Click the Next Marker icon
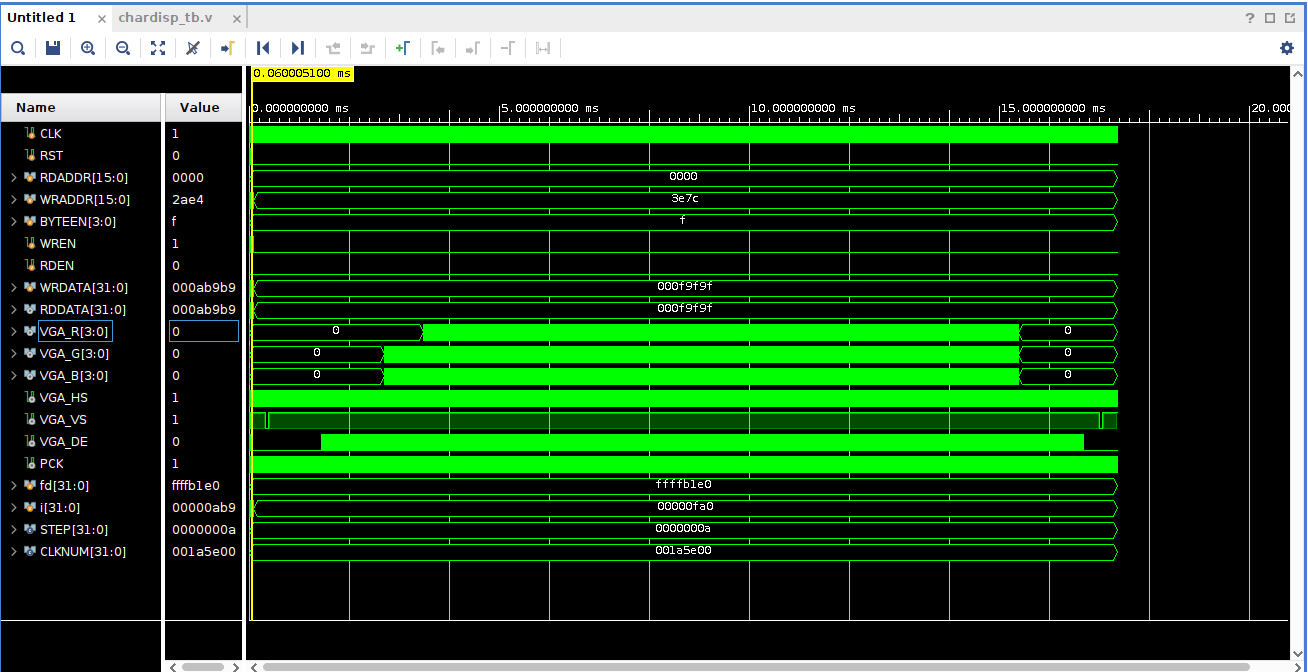The height and width of the screenshot is (672, 1308). 473,48
